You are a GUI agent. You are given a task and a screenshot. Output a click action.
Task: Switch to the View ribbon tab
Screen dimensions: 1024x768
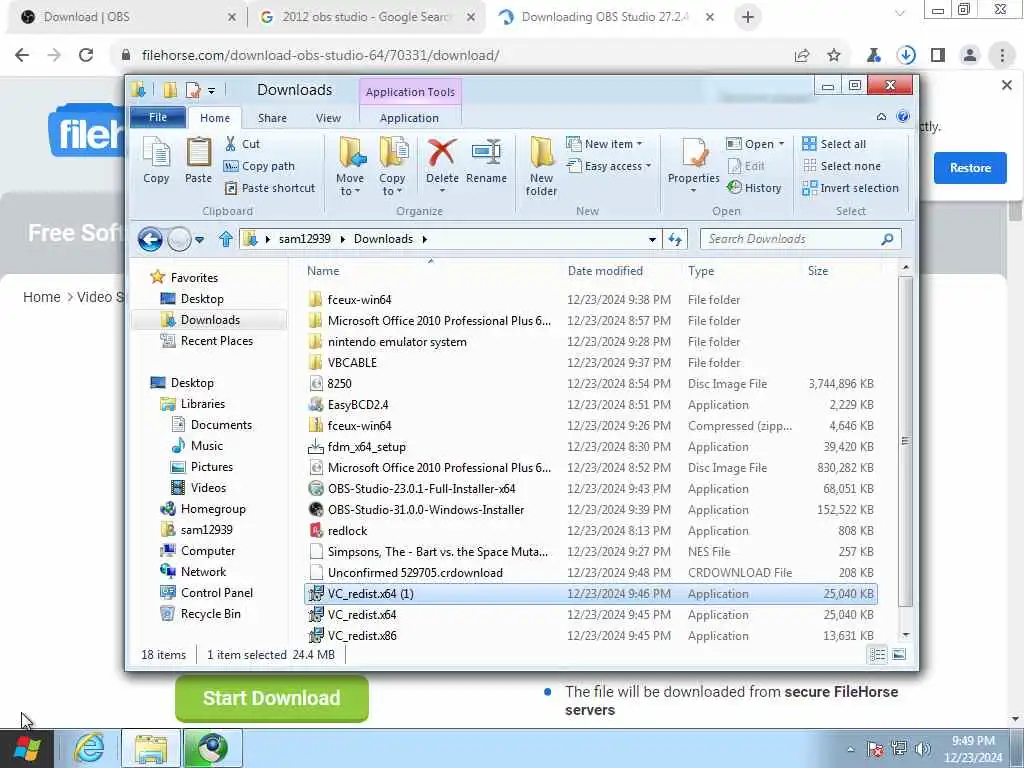(328, 118)
